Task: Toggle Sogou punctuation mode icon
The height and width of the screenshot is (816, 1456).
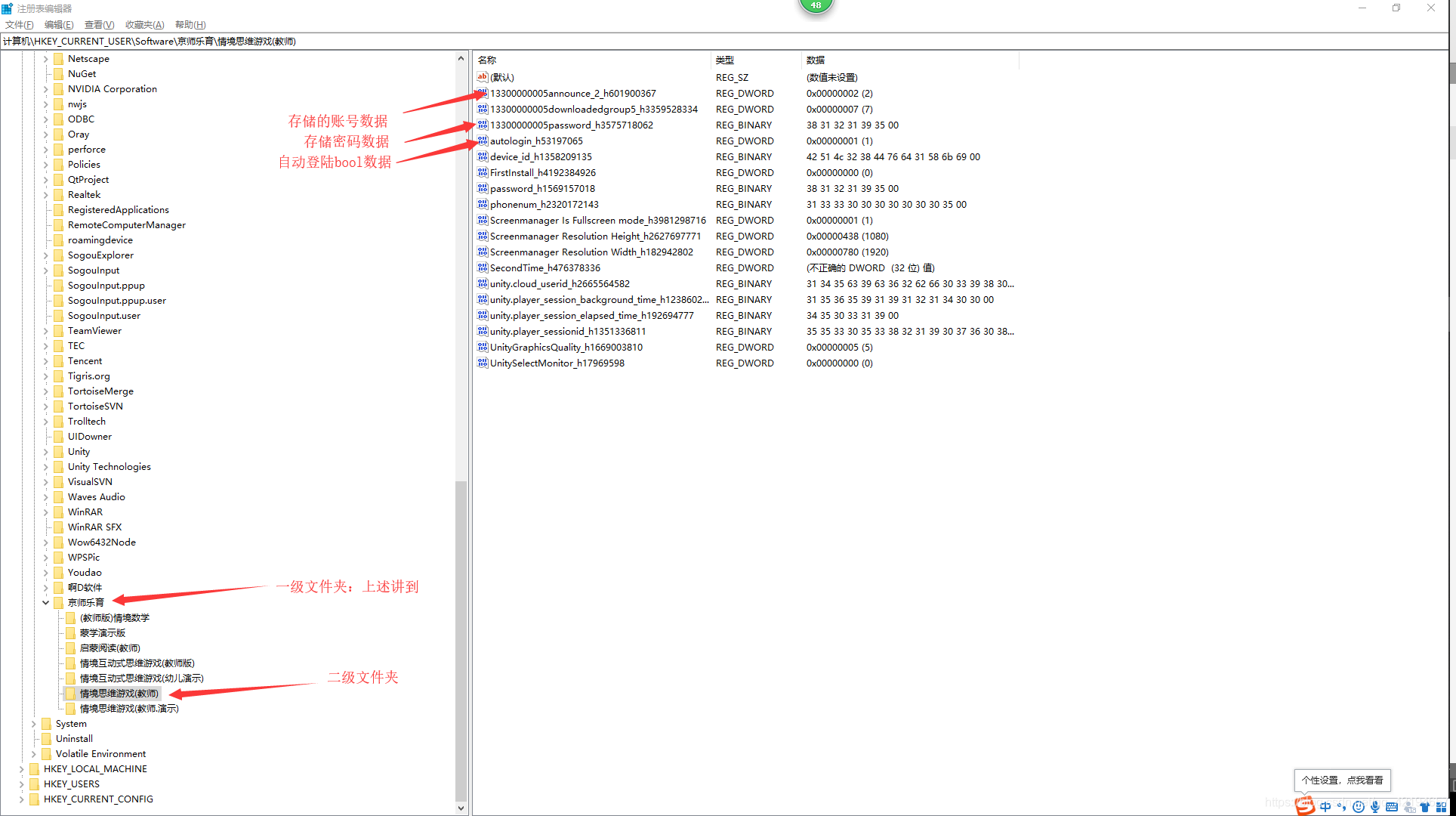Action: [1342, 807]
